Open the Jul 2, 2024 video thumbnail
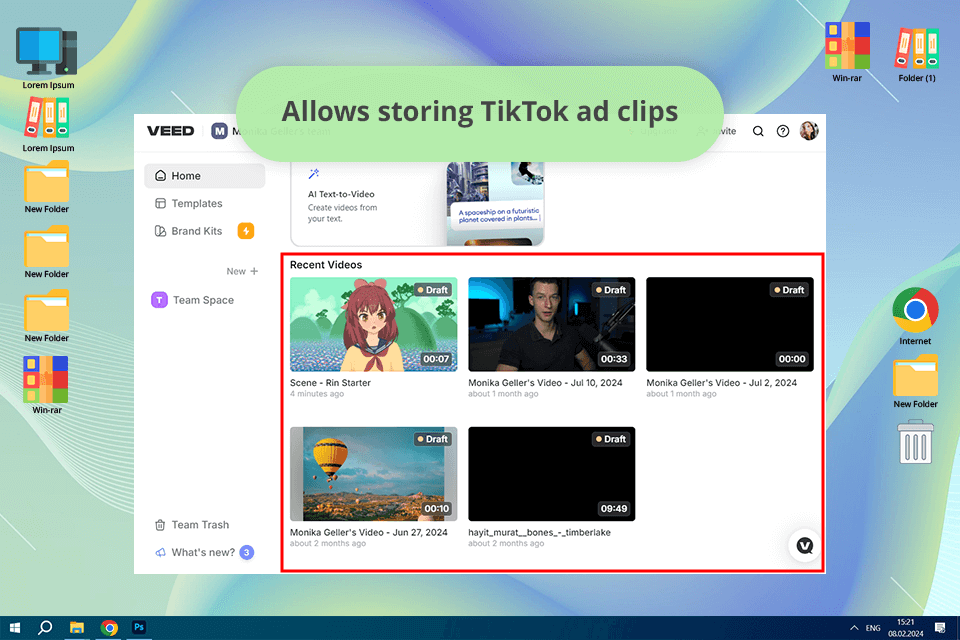This screenshot has height=640, width=960. (x=730, y=325)
